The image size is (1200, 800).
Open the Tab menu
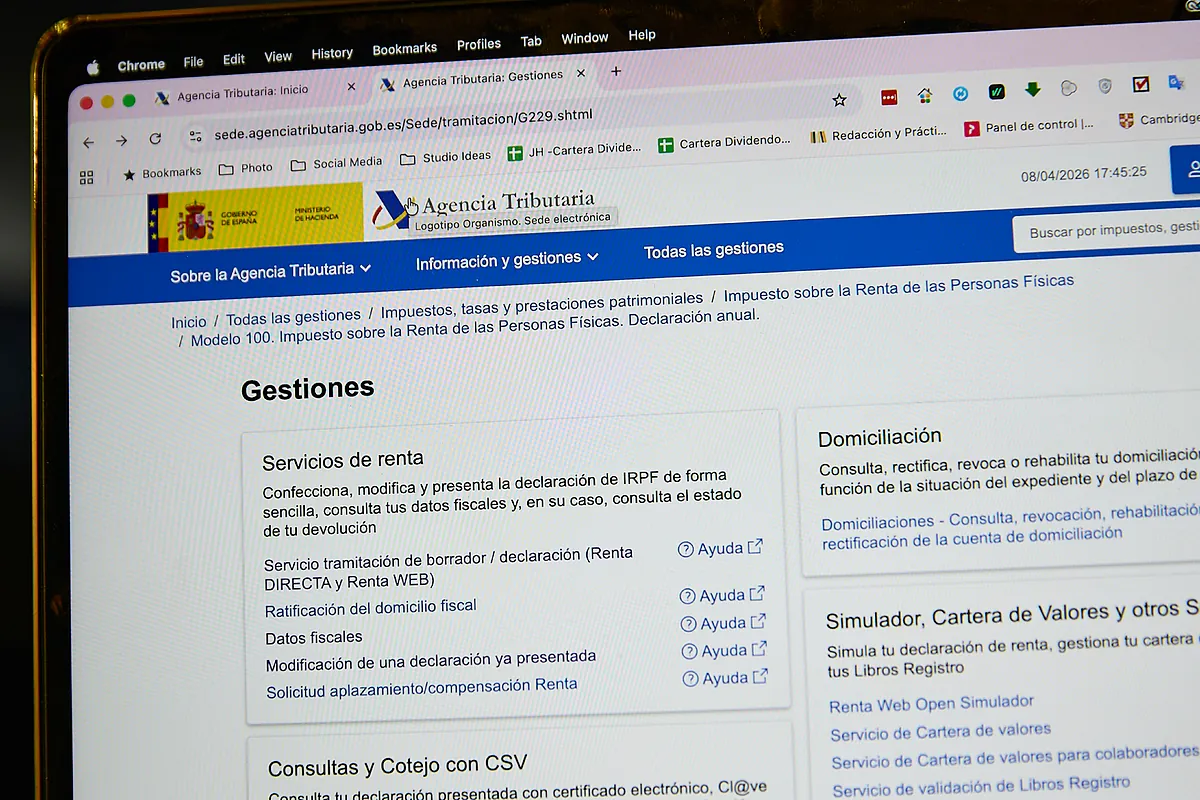point(531,42)
